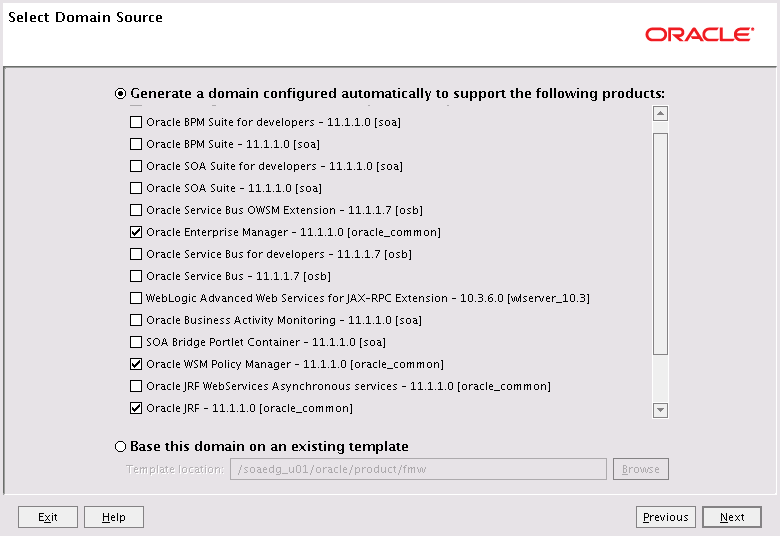Check Oracle JRF WebServices Asynchronous services
This screenshot has width=780, height=536.
coord(136,386)
